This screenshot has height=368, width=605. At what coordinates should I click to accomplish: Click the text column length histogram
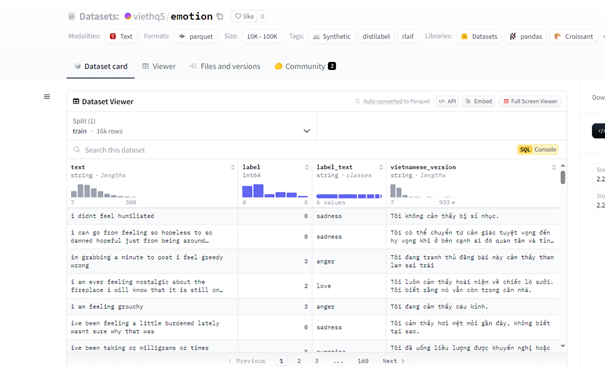pyautogui.click(x=103, y=191)
